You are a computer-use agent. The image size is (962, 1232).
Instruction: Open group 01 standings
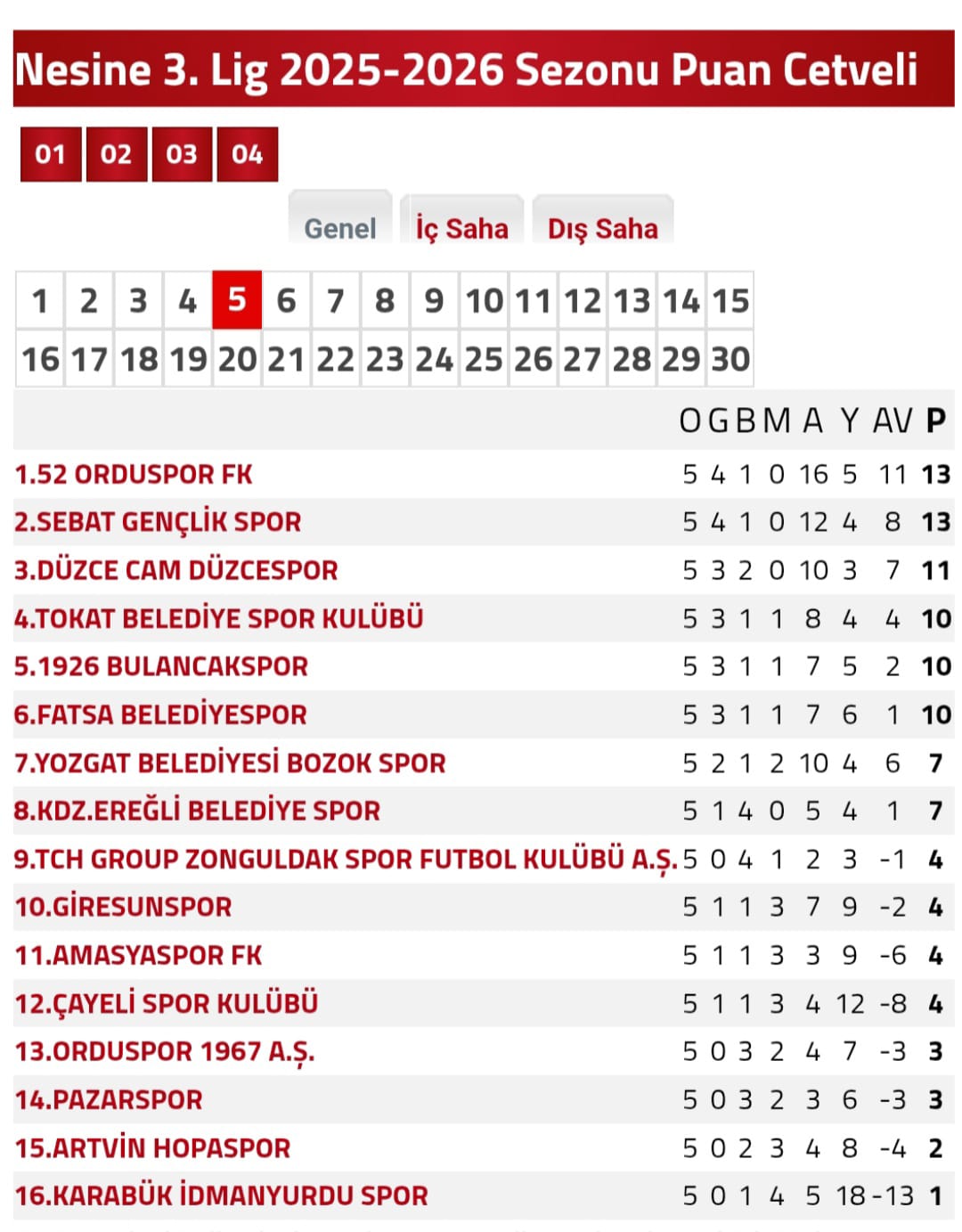[51, 154]
